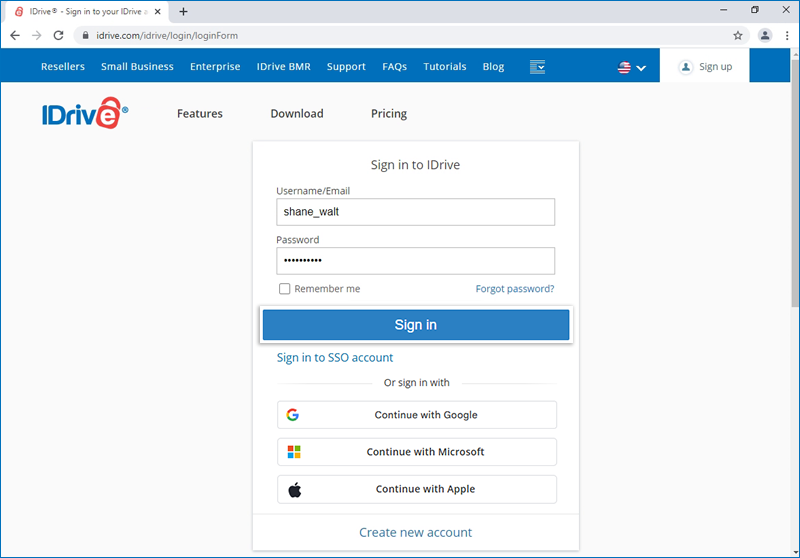Open the more-links menu icon after Blog
Viewport: 800px width, 558px height.
coord(537,67)
